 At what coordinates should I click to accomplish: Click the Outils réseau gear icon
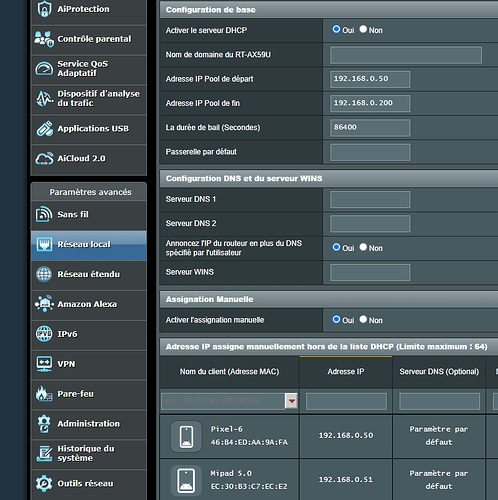coord(44,483)
